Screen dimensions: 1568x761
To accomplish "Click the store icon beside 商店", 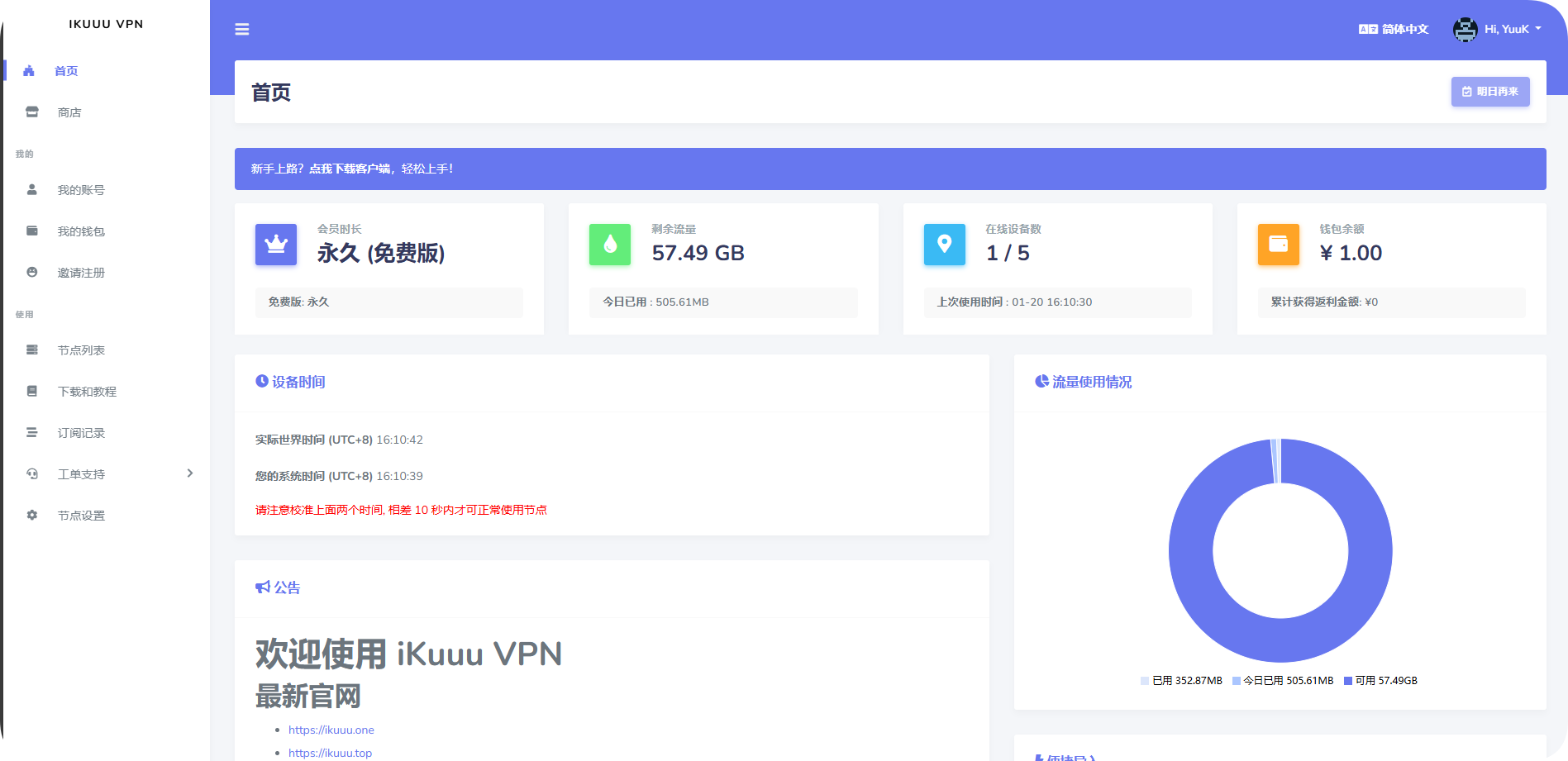I will click(x=32, y=112).
